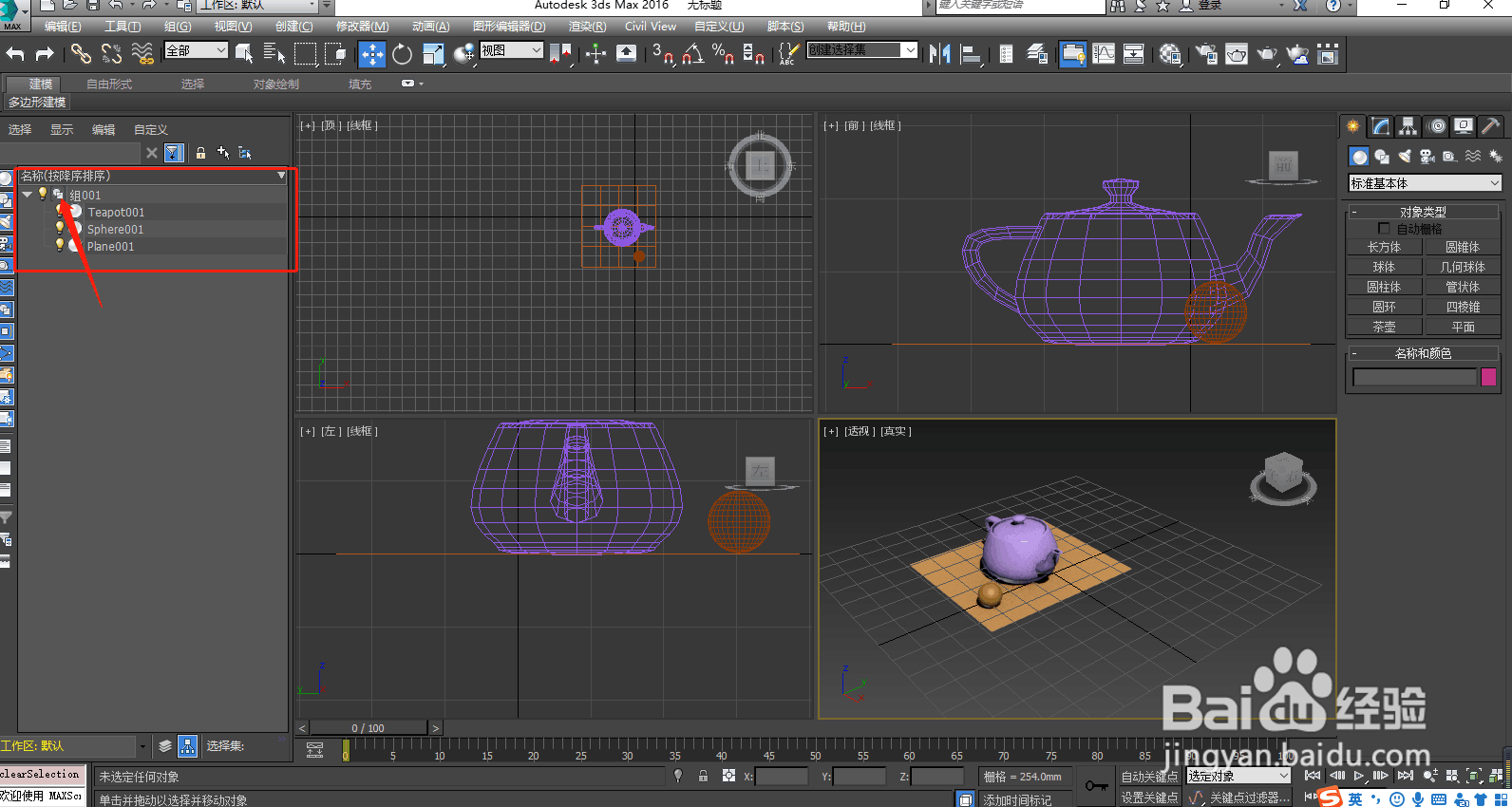Open the 修改器(M) menu

pos(362,27)
